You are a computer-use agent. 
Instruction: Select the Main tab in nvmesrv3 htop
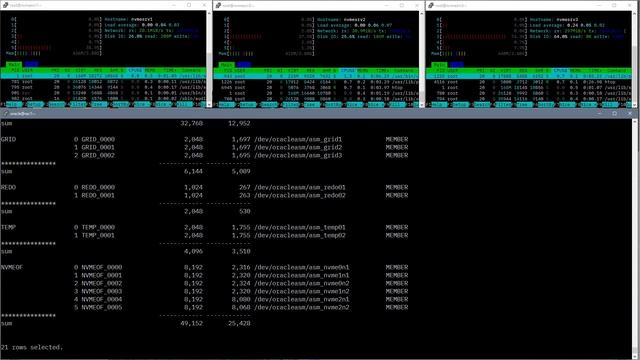pos(440,64)
